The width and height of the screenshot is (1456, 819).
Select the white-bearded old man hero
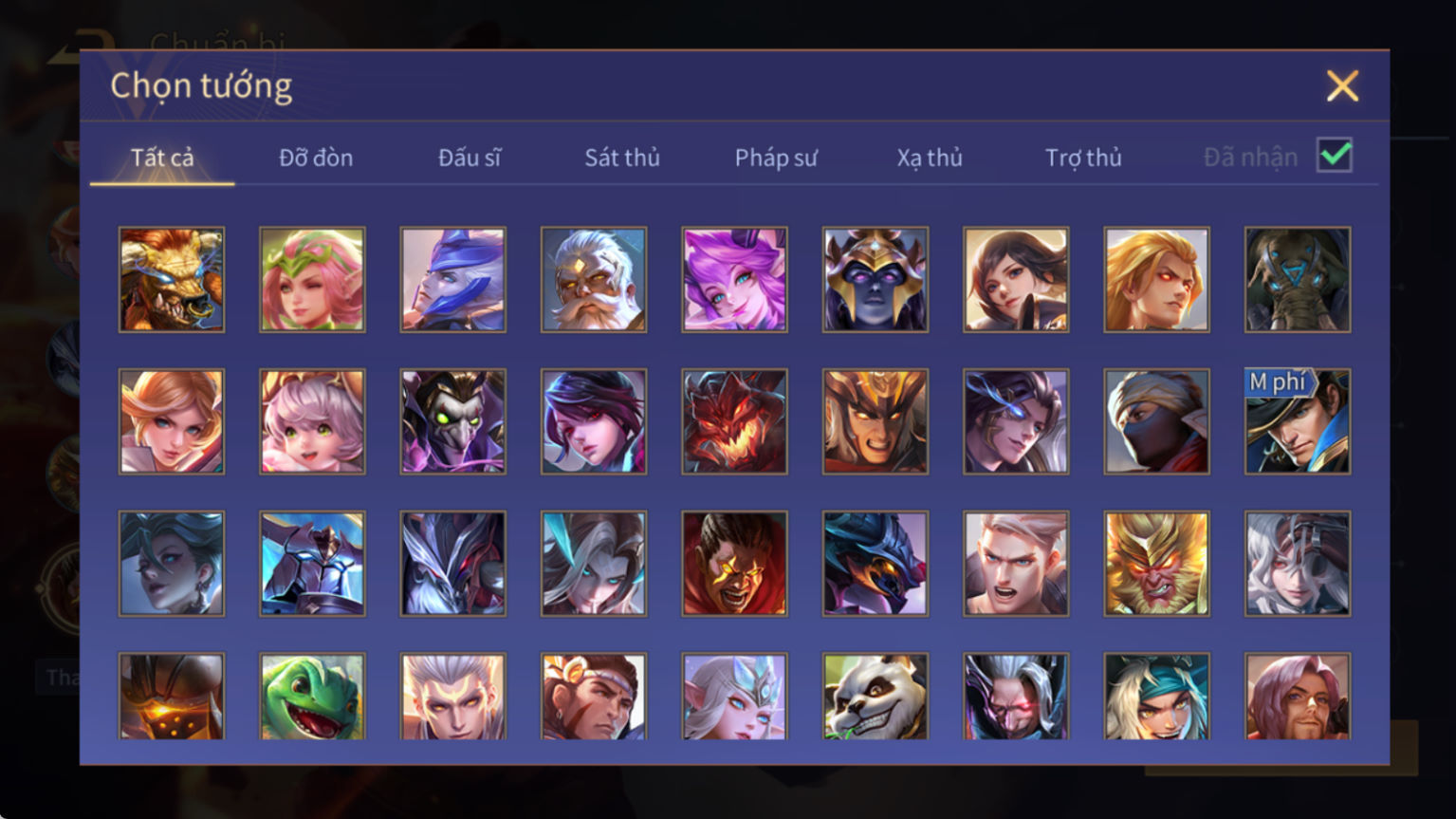click(594, 279)
